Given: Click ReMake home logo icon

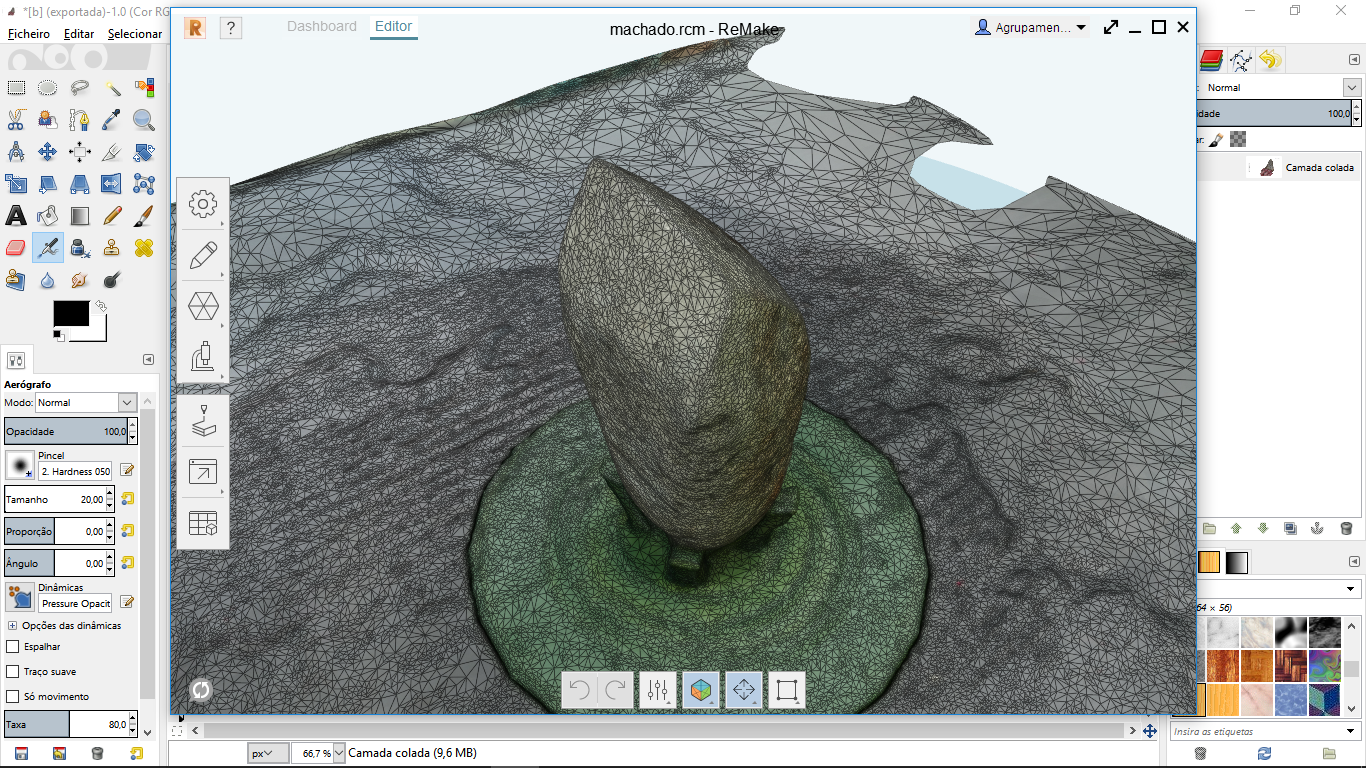Looking at the screenshot, I should coord(194,28).
